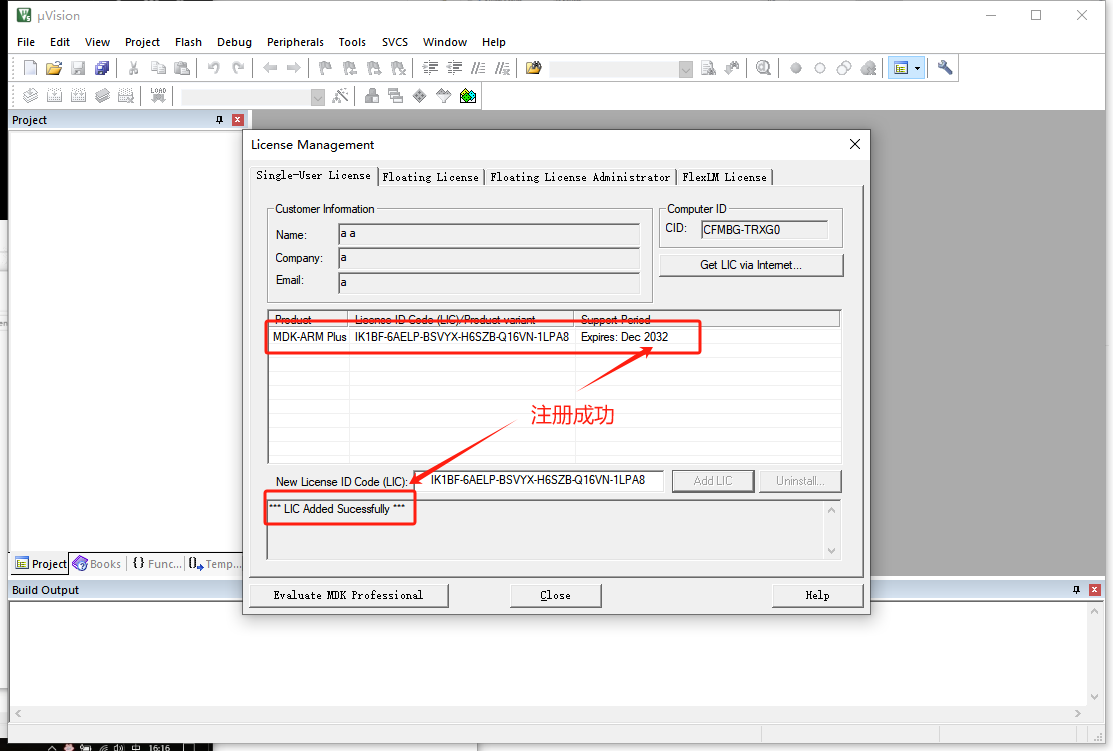1113x751 pixels.
Task: Click the Redo arrow icon
Action: (x=238, y=68)
